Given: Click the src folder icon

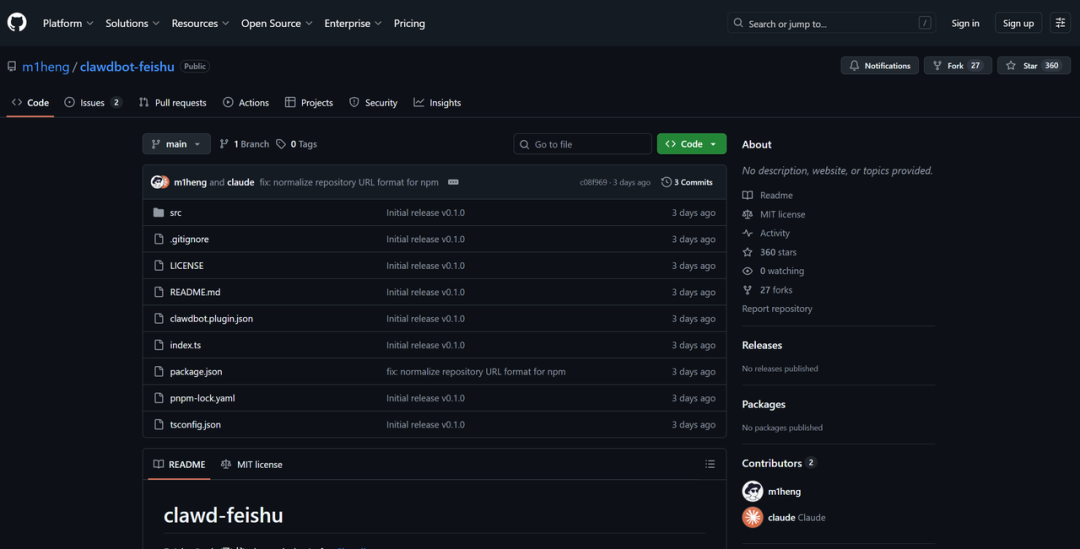Looking at the screenshot, I should tap(158, 213).
